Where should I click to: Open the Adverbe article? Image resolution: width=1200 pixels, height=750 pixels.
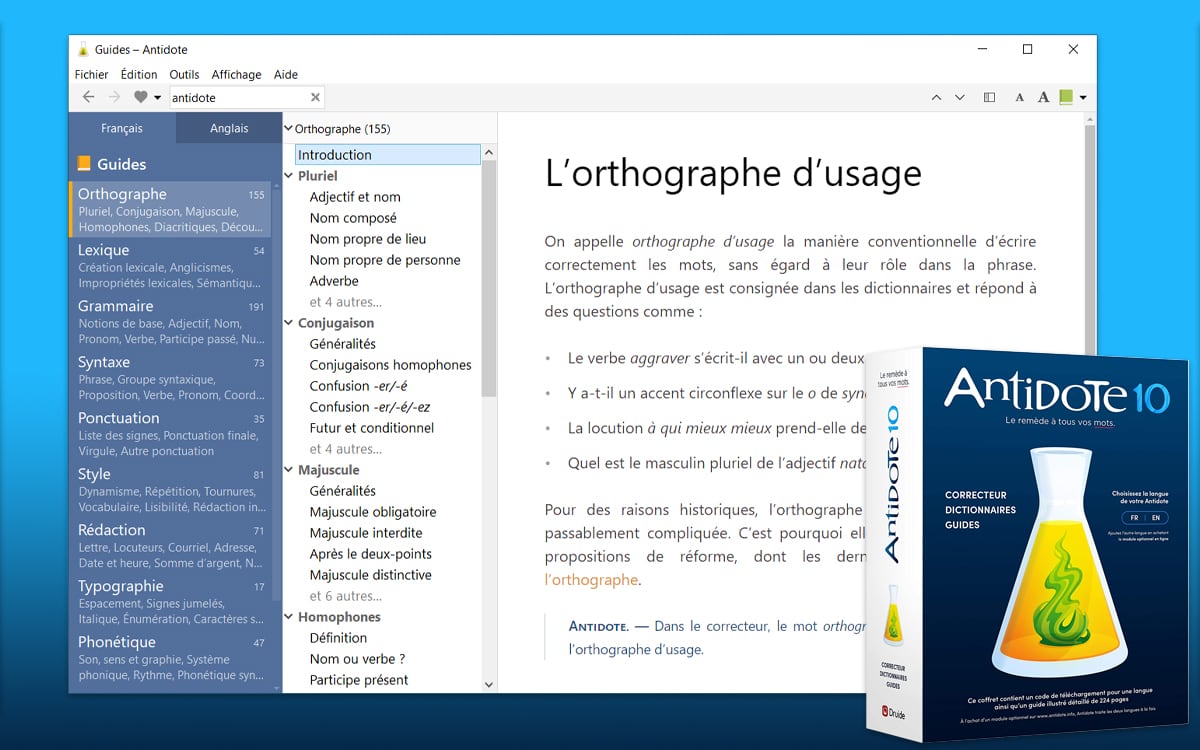coord(334,281)
